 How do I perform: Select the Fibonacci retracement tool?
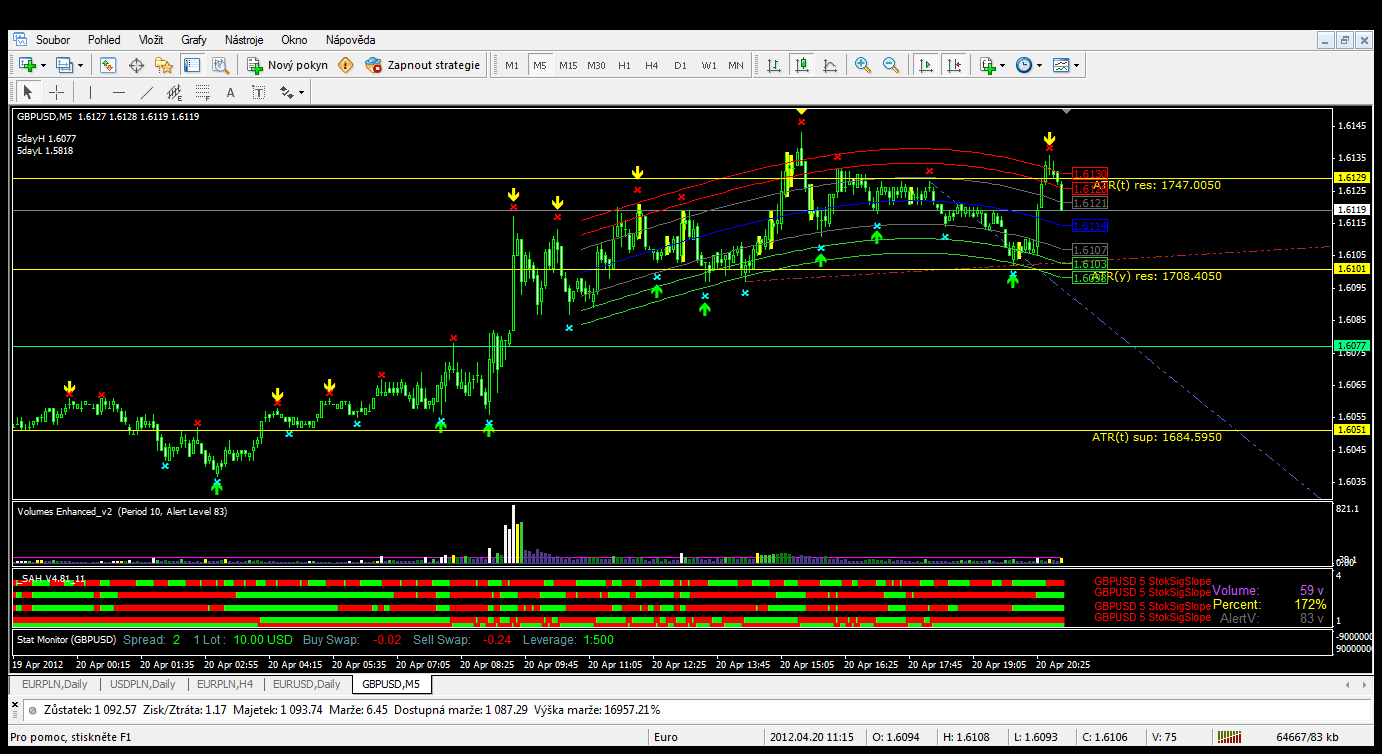tap(203, 92)
